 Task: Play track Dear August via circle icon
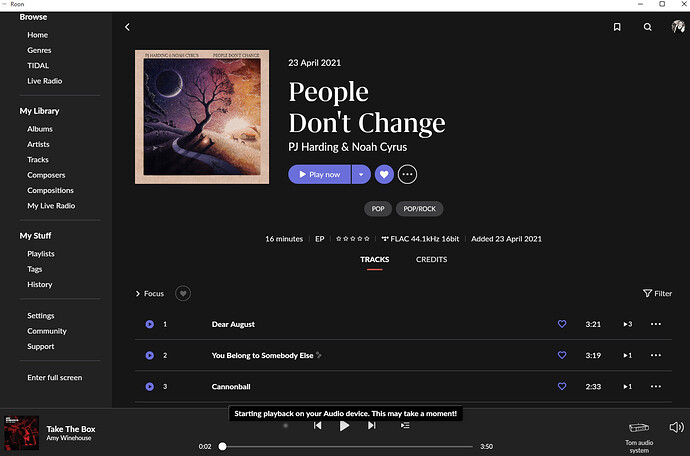[150, 324]
